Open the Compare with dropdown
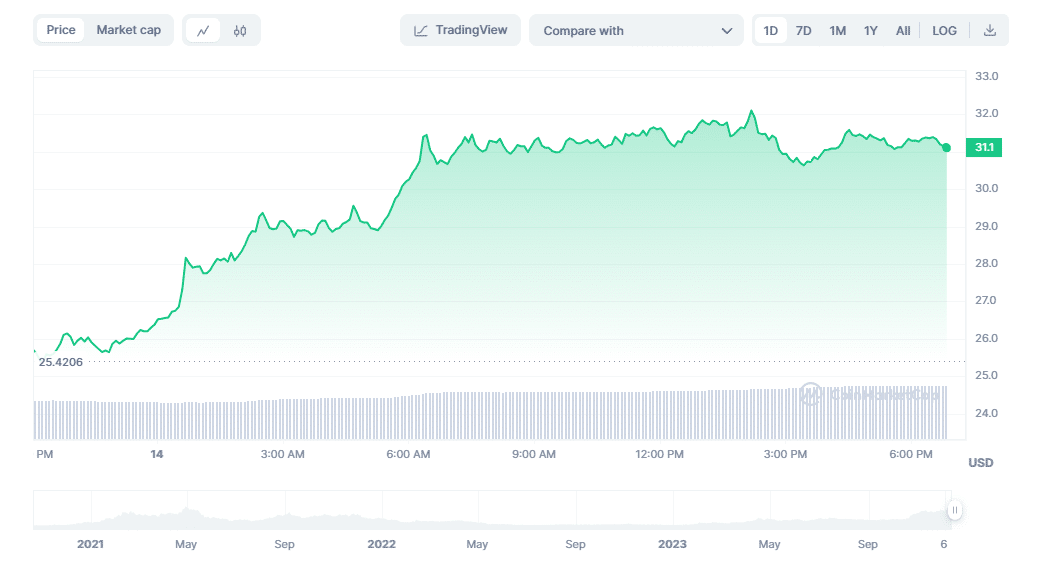Viewport: 1048px width, 579px height. 636,31
